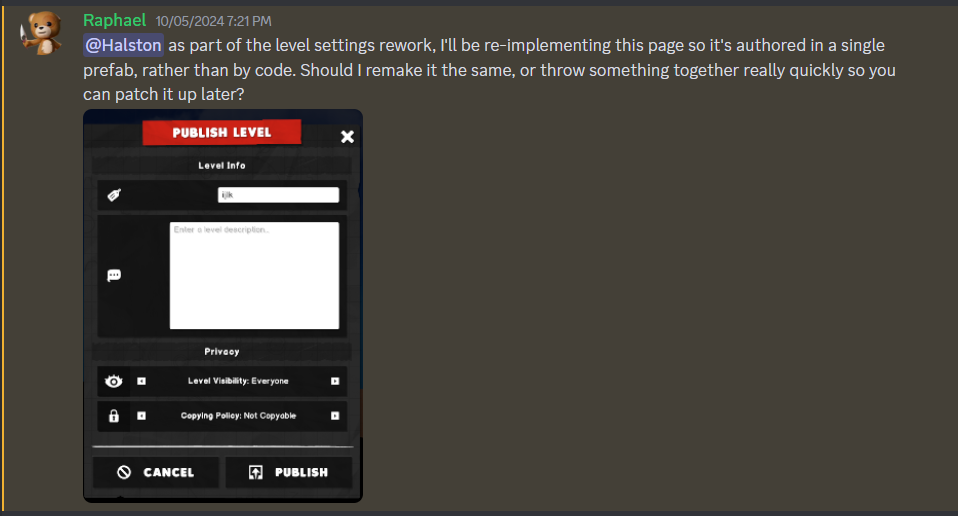Cycle Copying Policy to next option
Screen dimensions: 958x516
pos(335,416)
